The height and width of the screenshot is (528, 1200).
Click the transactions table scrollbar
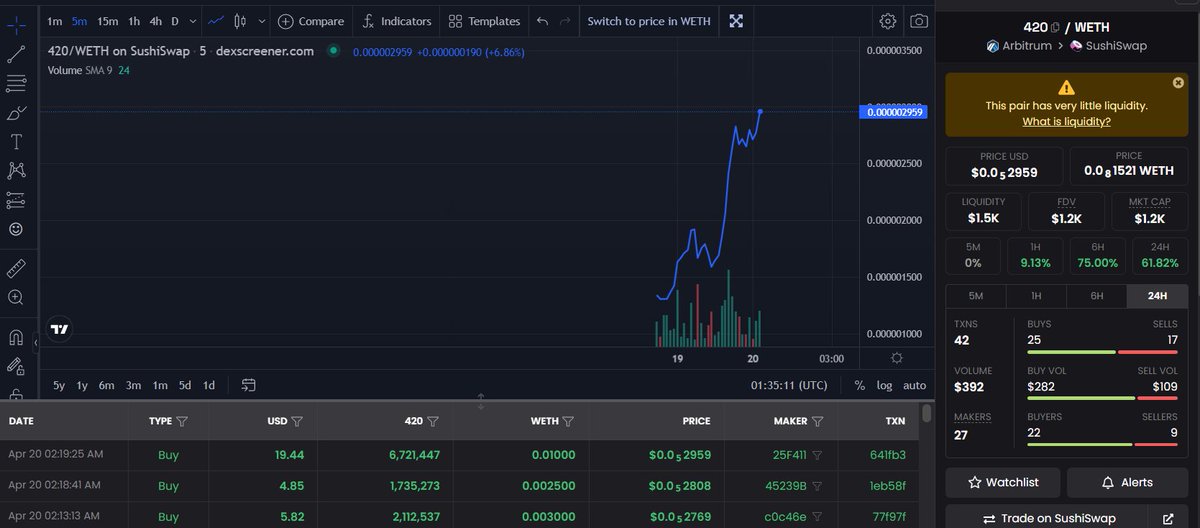coord(927,414)
